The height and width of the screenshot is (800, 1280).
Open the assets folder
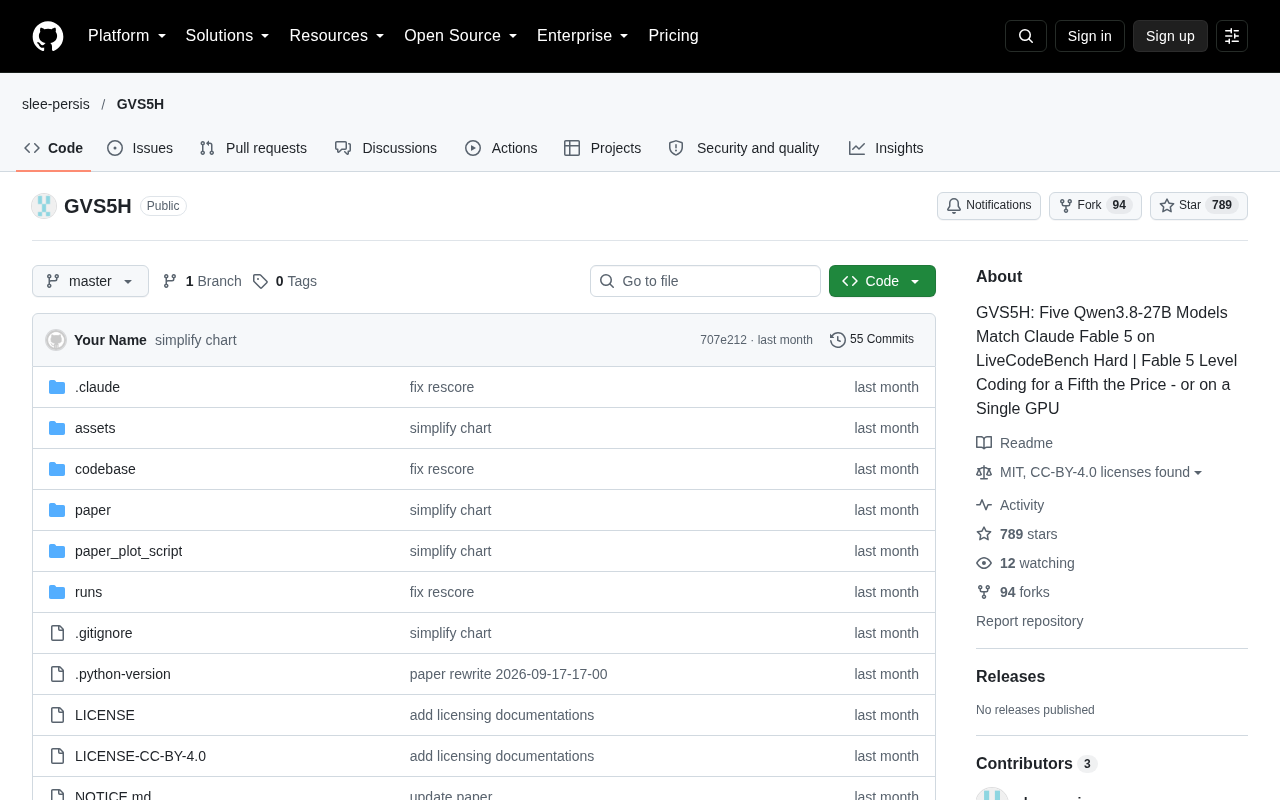click(95, 428)
